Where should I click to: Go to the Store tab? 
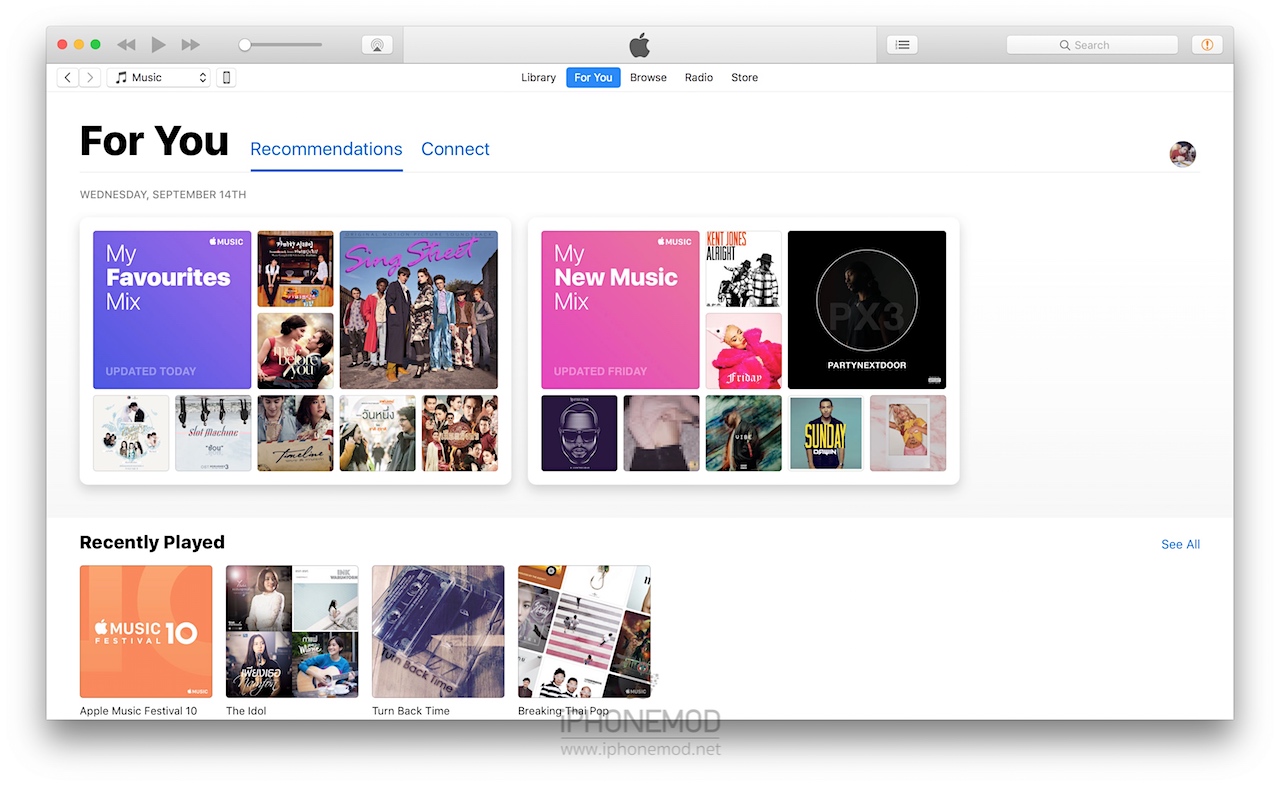tap(744, 77)
